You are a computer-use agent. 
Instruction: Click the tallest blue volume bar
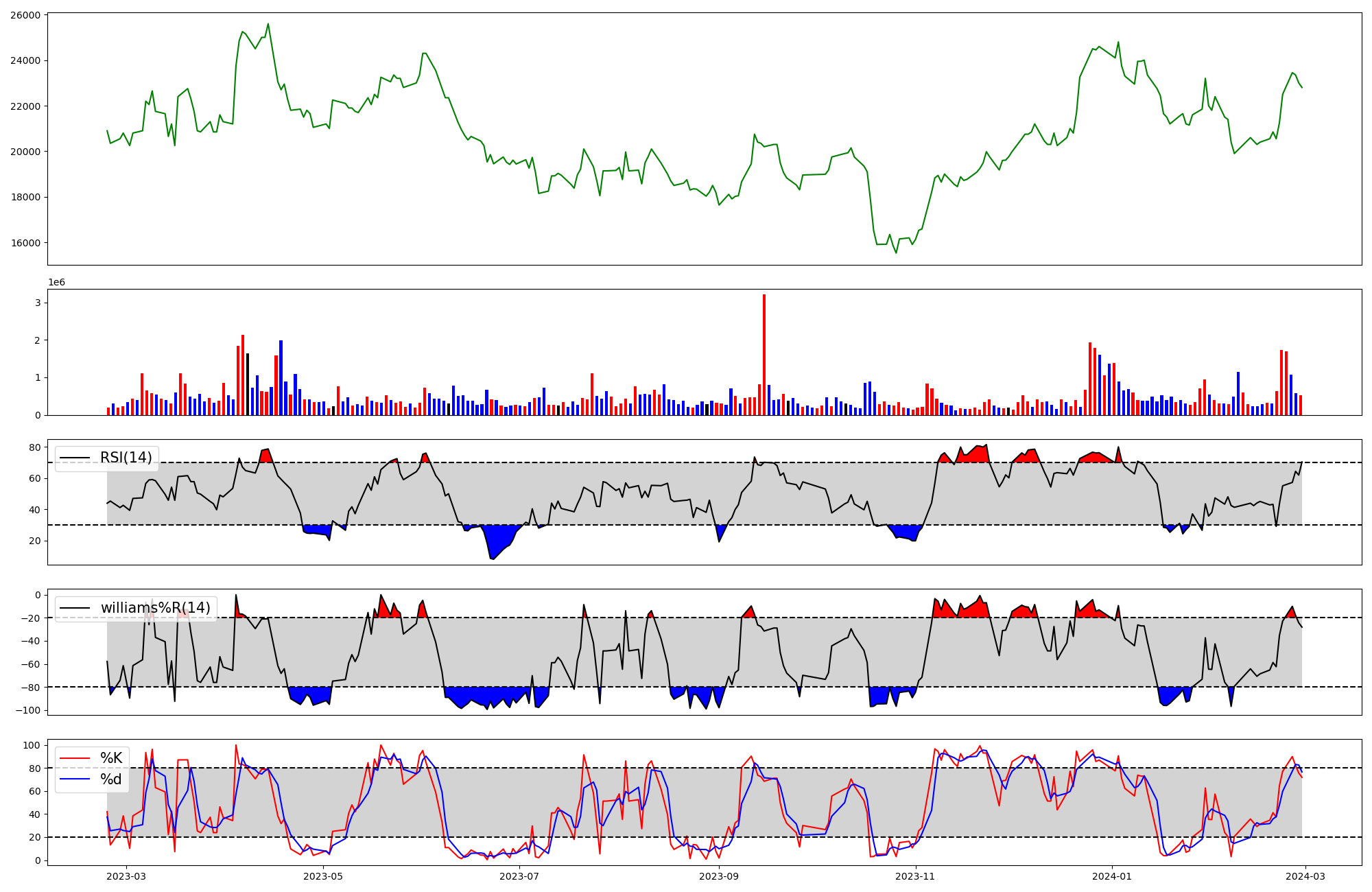[281, 377]
